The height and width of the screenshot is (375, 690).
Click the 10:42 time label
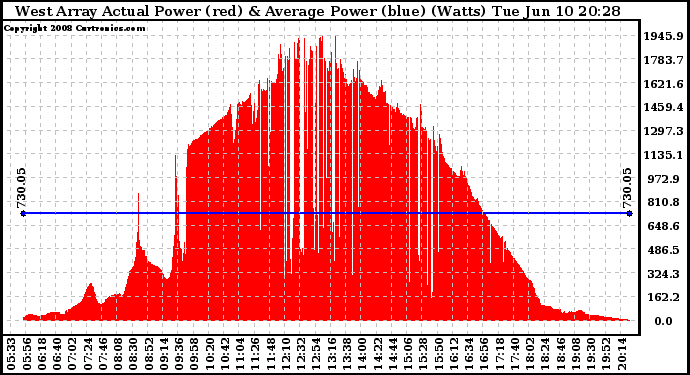click(224, 354)
